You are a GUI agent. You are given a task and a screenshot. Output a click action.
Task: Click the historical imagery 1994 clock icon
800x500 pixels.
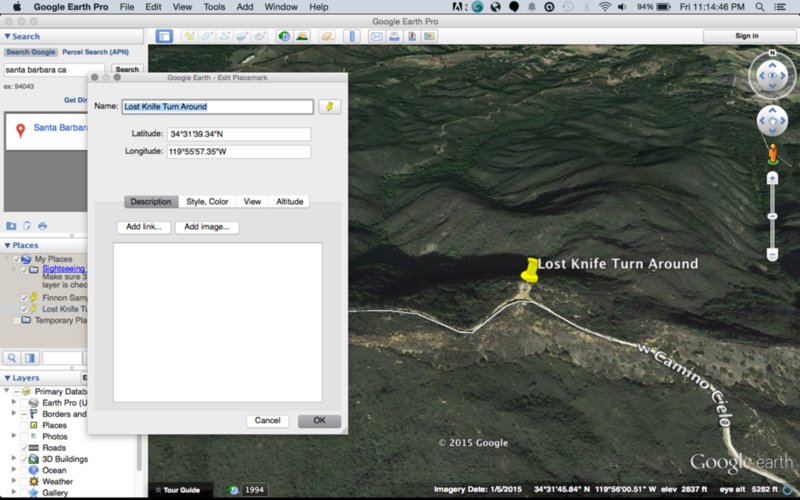pos(234,490)
